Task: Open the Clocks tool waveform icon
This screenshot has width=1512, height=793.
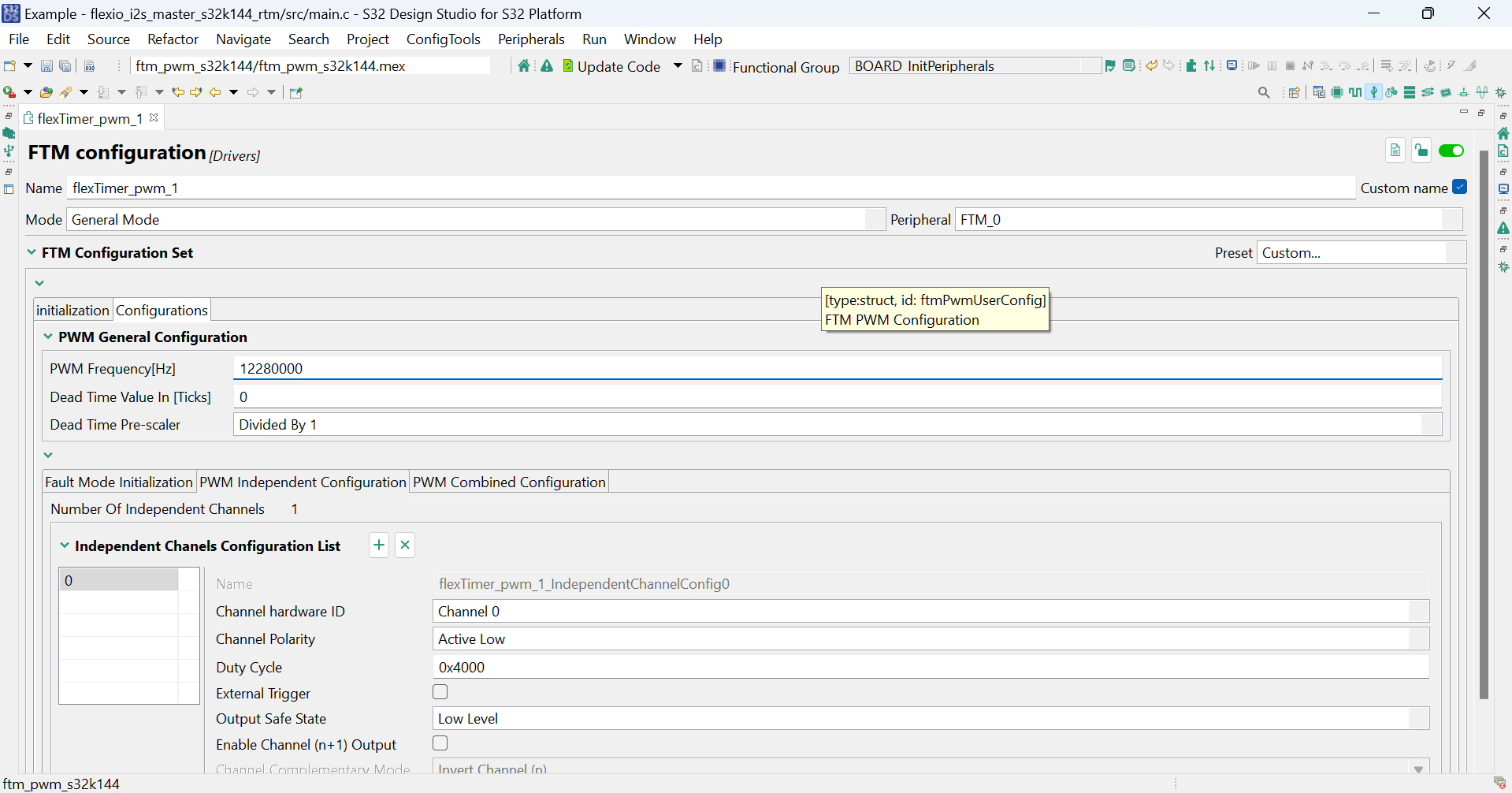Action: click(1355, 93)
